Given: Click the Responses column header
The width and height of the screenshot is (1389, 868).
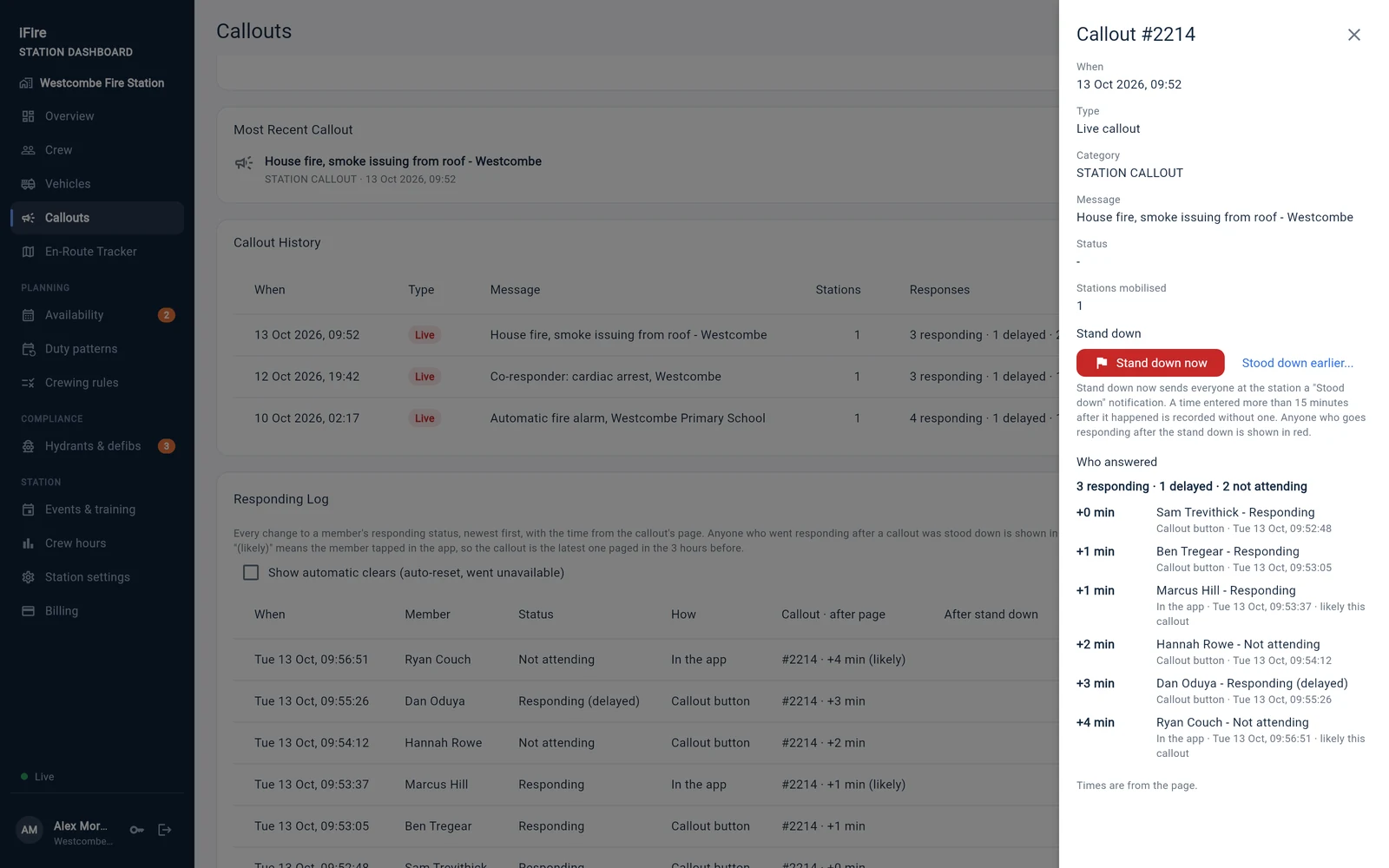Looking at the screenshot, I should pos(939,290).
